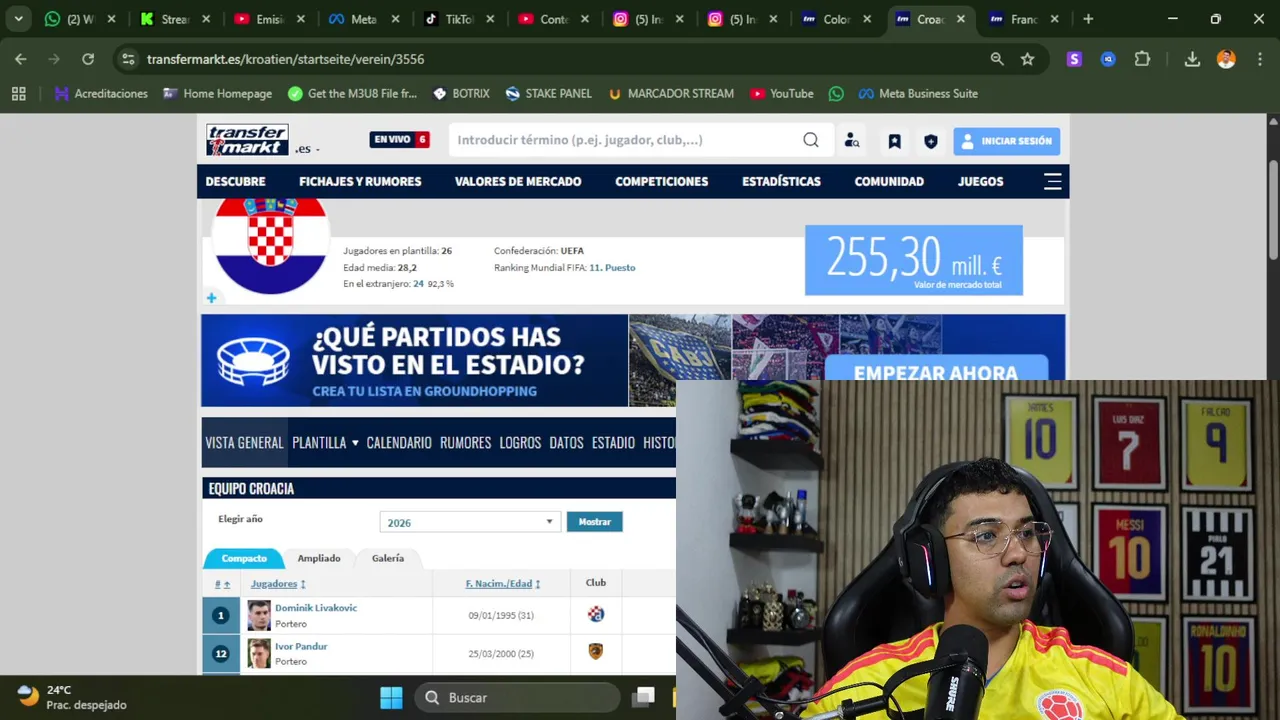The height and width of the screenshot is (720, 1280).
Task: Open Ivor Pandur player link
Action: pyautogui.click(x=301, y=646)
